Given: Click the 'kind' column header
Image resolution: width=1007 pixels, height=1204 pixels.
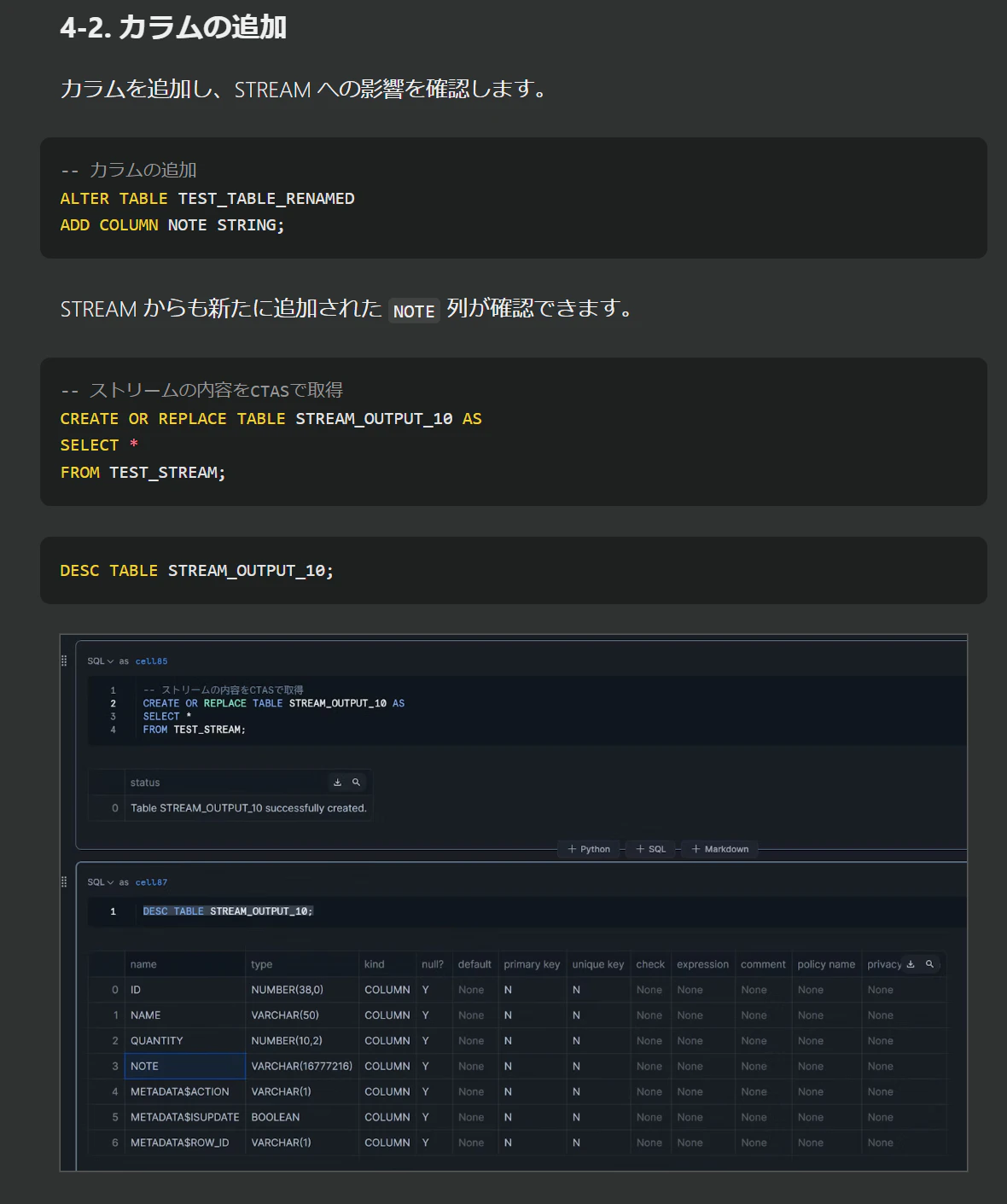Looking at the screenshot, I should 387,964.
